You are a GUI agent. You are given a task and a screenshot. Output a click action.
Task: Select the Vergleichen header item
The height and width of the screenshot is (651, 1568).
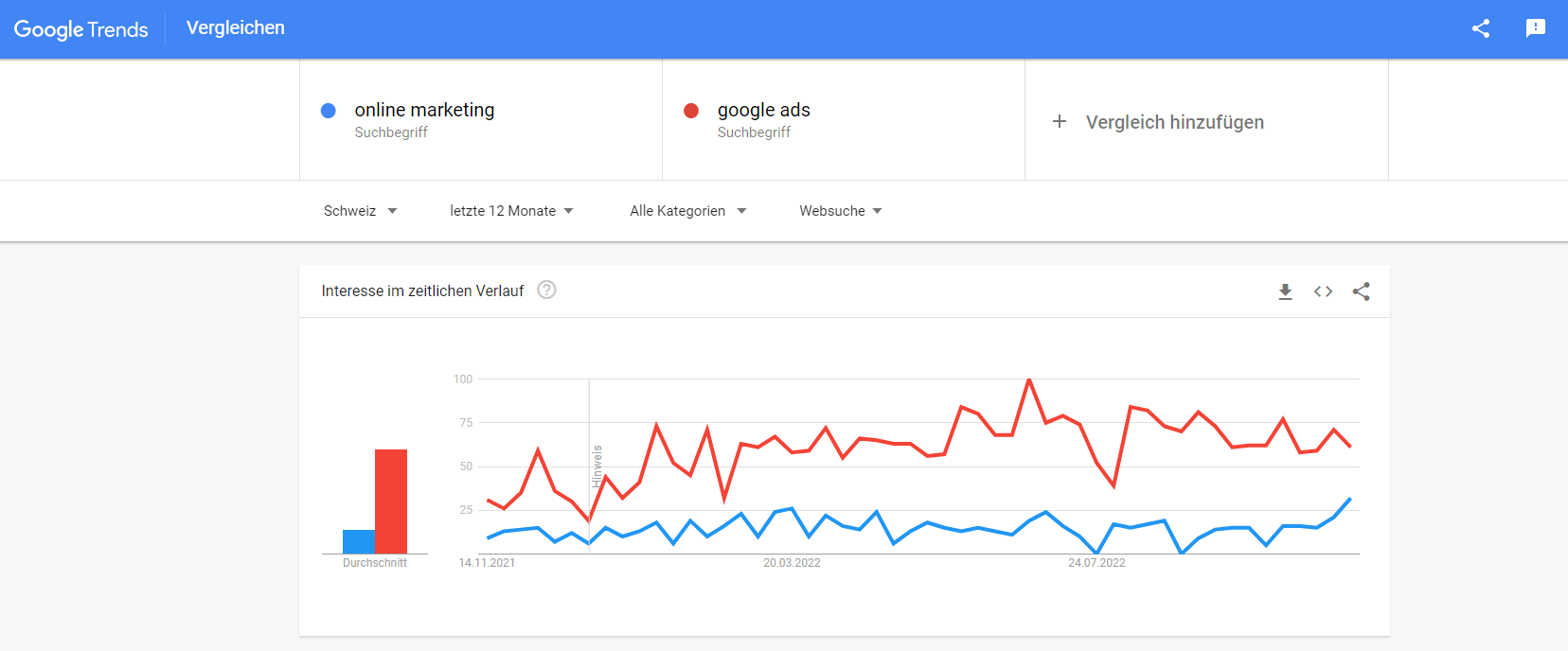[236, 28]
